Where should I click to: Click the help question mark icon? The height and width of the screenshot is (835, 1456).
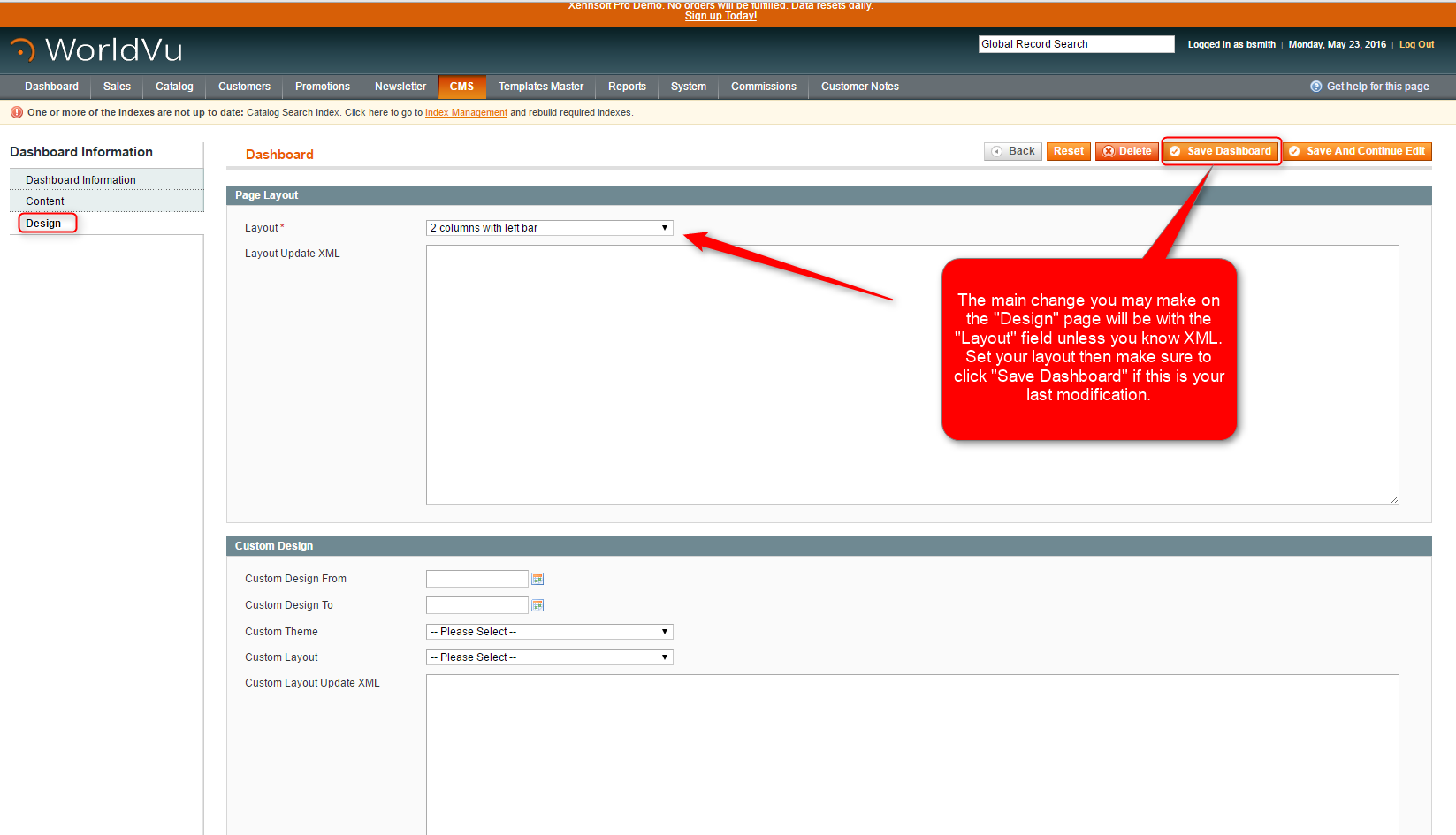pos(1315,87)
